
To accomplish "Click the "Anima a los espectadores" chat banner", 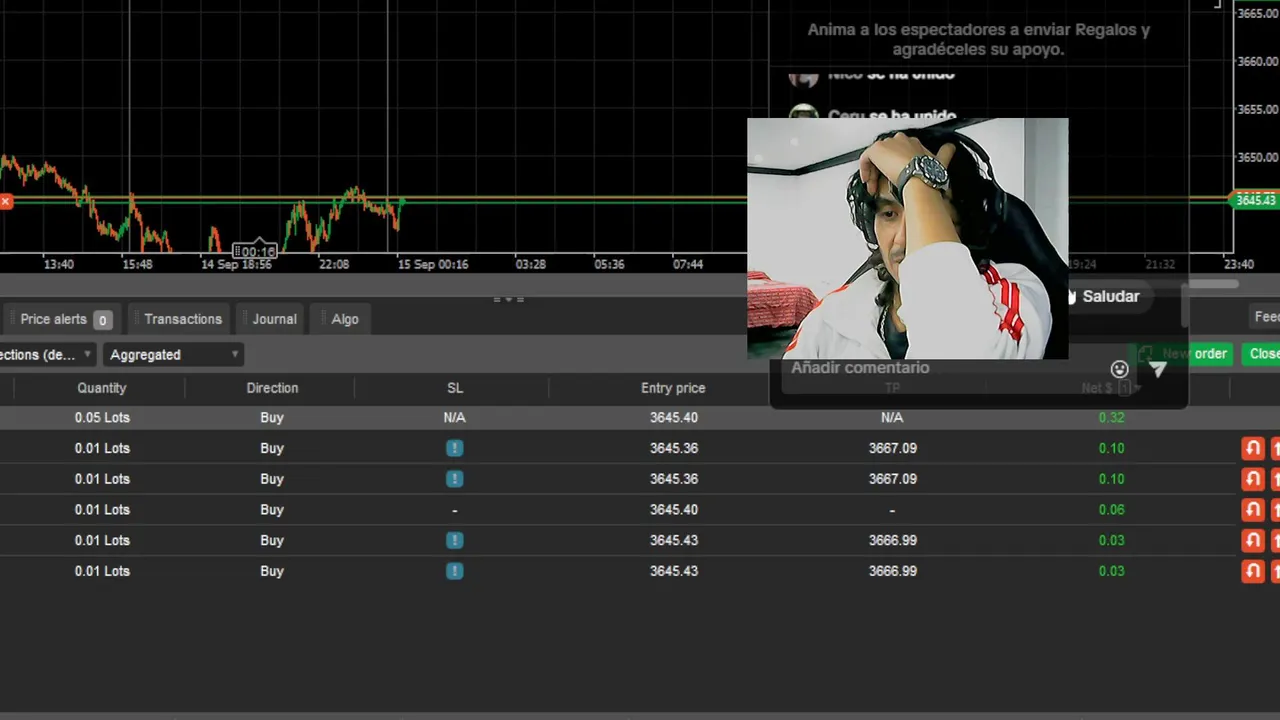I will pos(978,40).
